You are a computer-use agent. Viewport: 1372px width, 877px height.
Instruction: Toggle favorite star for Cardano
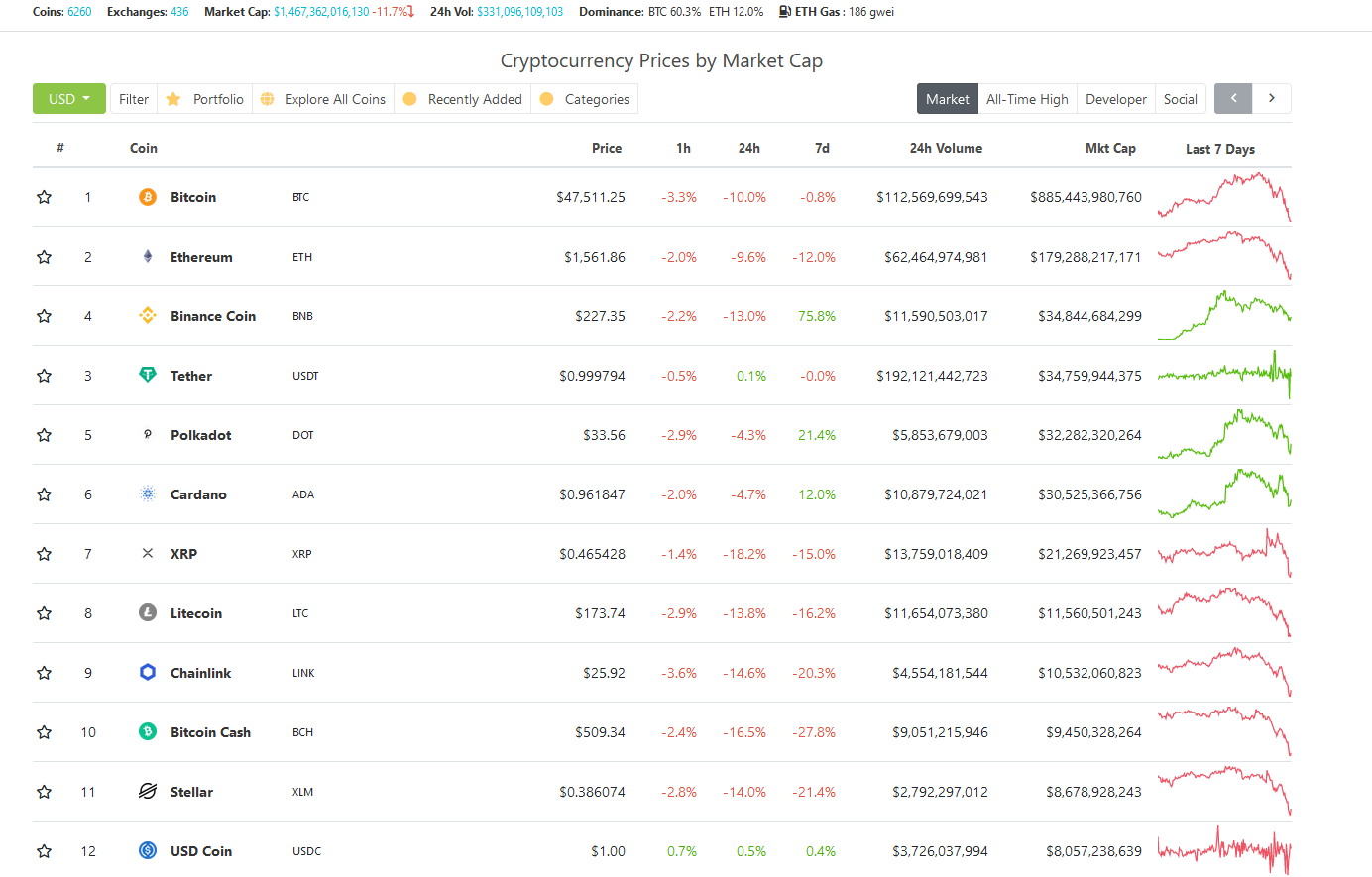(x=44, y=494)
